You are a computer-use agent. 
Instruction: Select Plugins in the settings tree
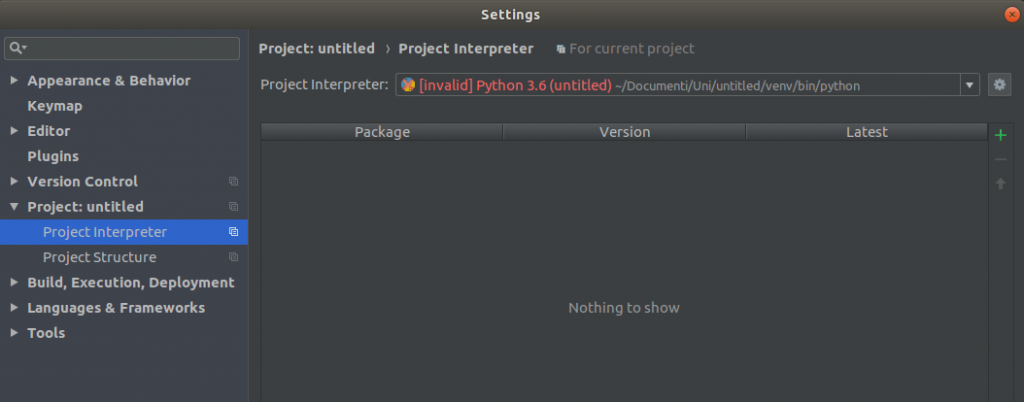[x=53, y=157]
